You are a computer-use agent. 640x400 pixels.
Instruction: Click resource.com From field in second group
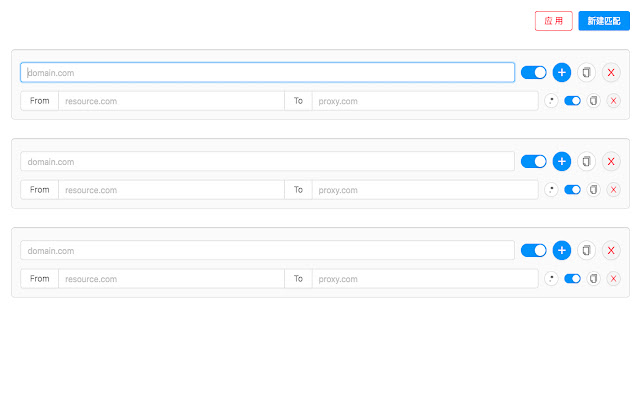tap(171, 190)
